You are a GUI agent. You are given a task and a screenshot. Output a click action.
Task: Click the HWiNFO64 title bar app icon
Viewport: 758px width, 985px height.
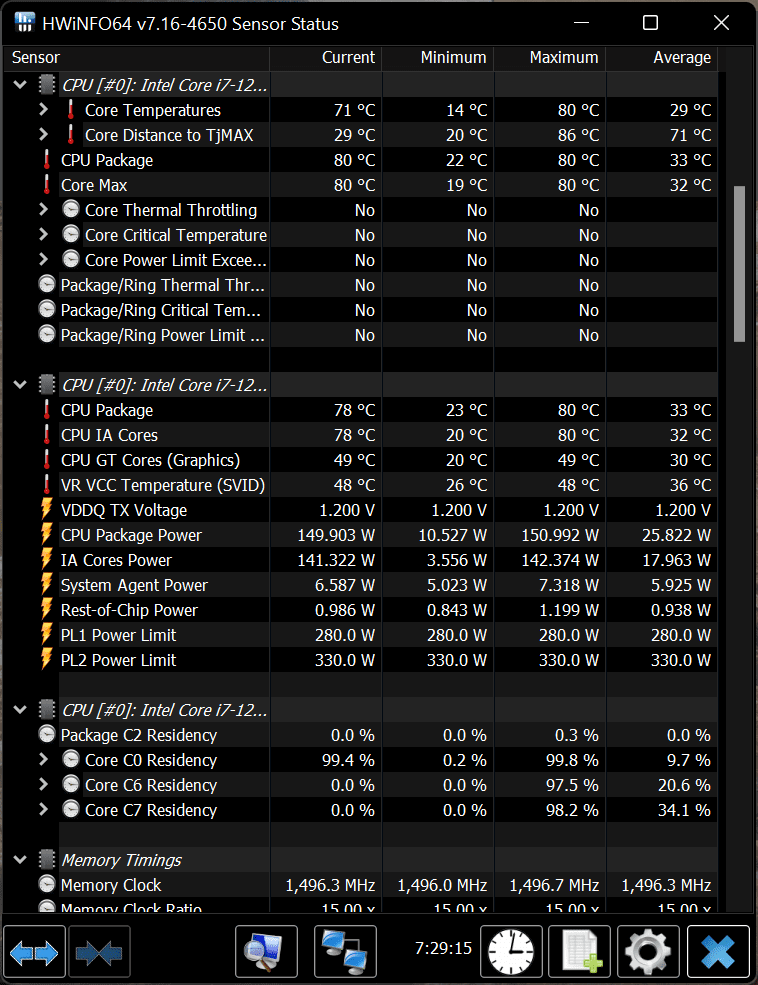coord(24,22)
